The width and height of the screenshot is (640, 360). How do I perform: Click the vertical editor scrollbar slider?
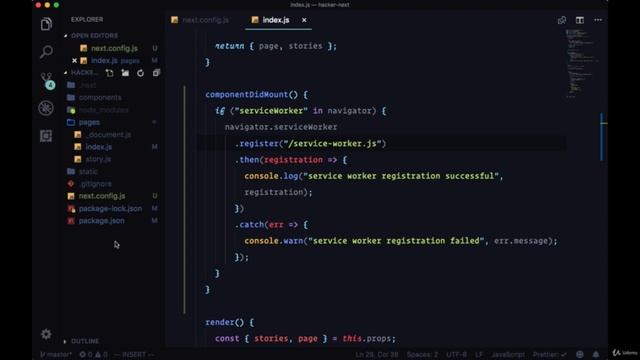point(602,137)
